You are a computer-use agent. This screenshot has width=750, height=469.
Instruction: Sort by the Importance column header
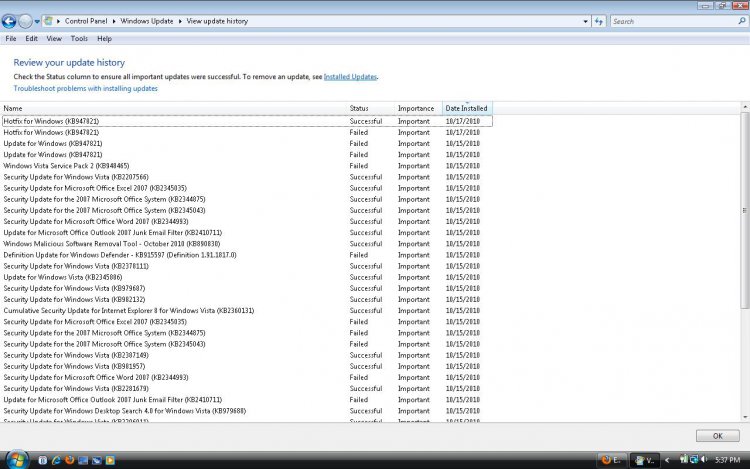tap(419, 109)
